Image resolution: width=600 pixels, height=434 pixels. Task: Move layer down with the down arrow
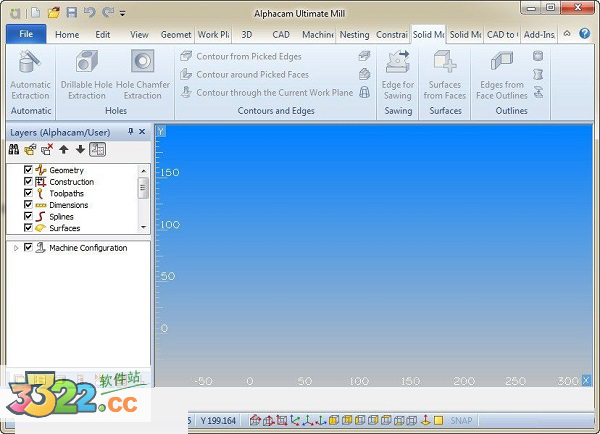tap(80, 149)
